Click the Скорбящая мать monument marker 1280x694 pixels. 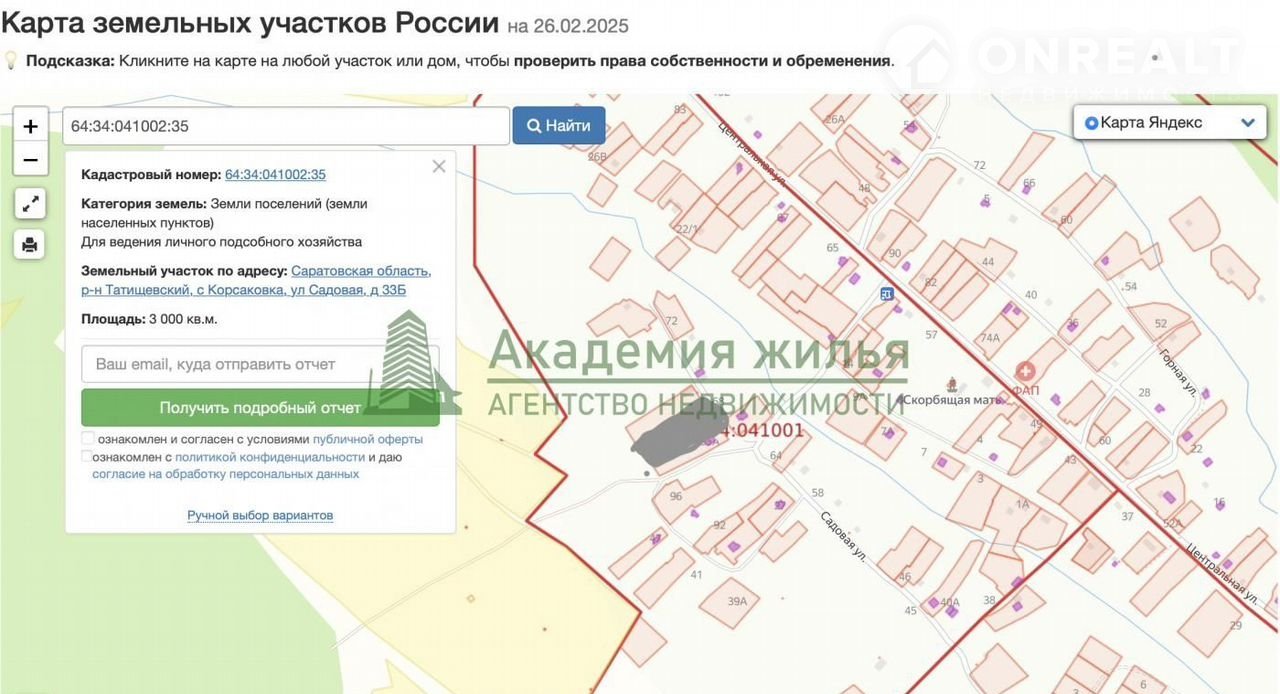[900, 400]
